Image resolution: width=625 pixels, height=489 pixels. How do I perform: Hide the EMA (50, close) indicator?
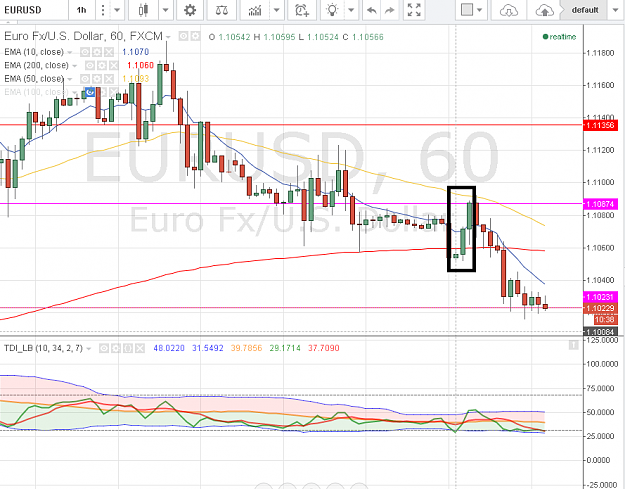tap(85, 79)
